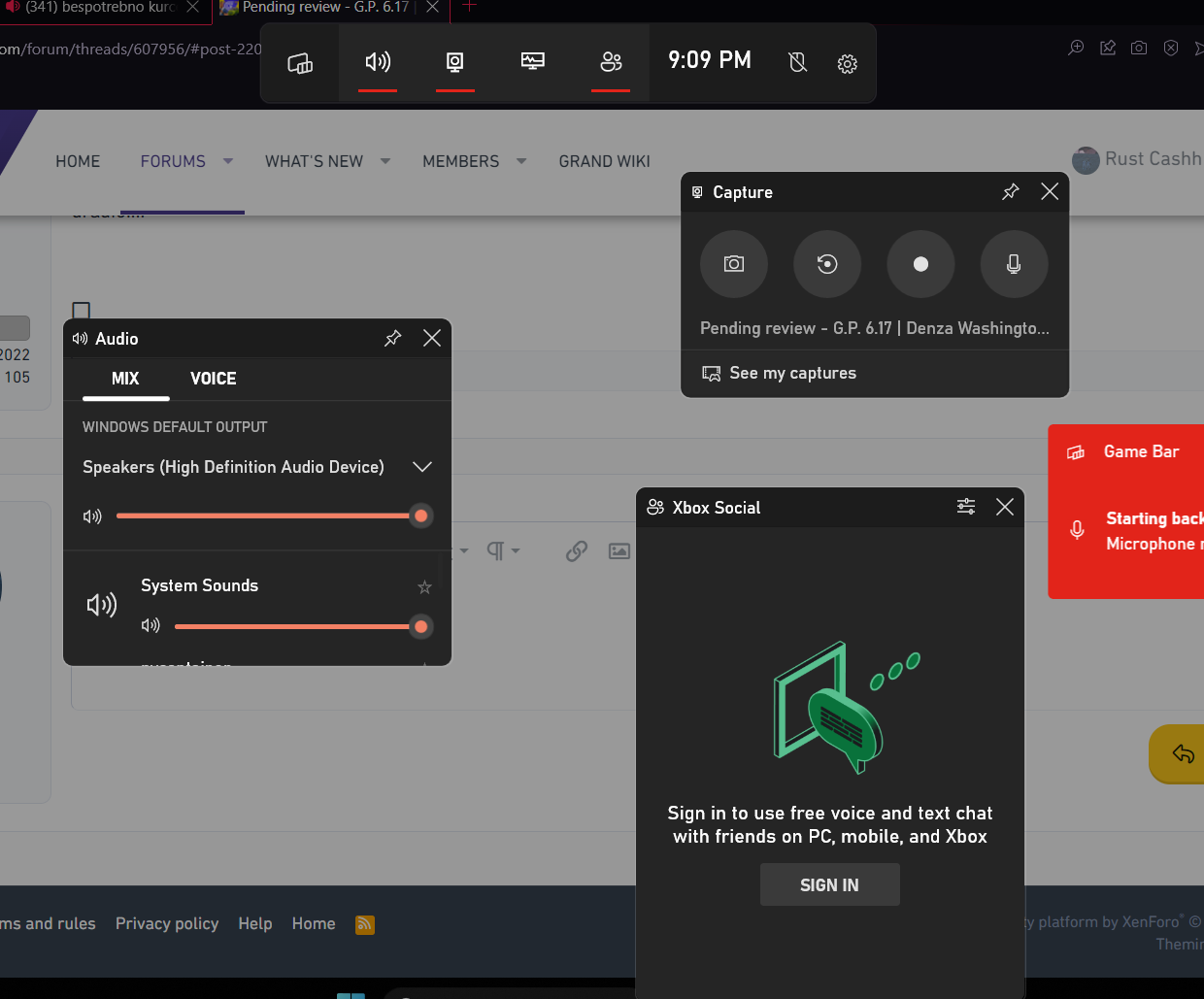Image resolution: width=1204 pixels, height=999 pixels.
Task: Open the HOME forum menu item
Action: click(78, 161)
